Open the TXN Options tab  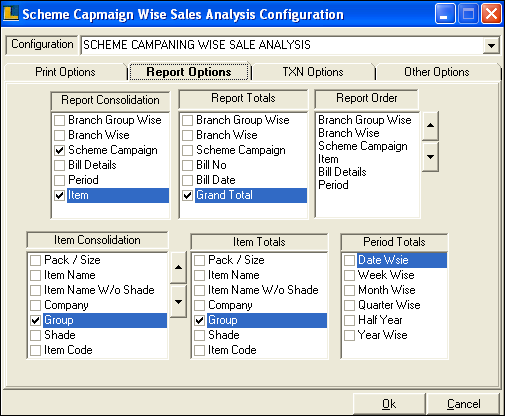[313, 72]
